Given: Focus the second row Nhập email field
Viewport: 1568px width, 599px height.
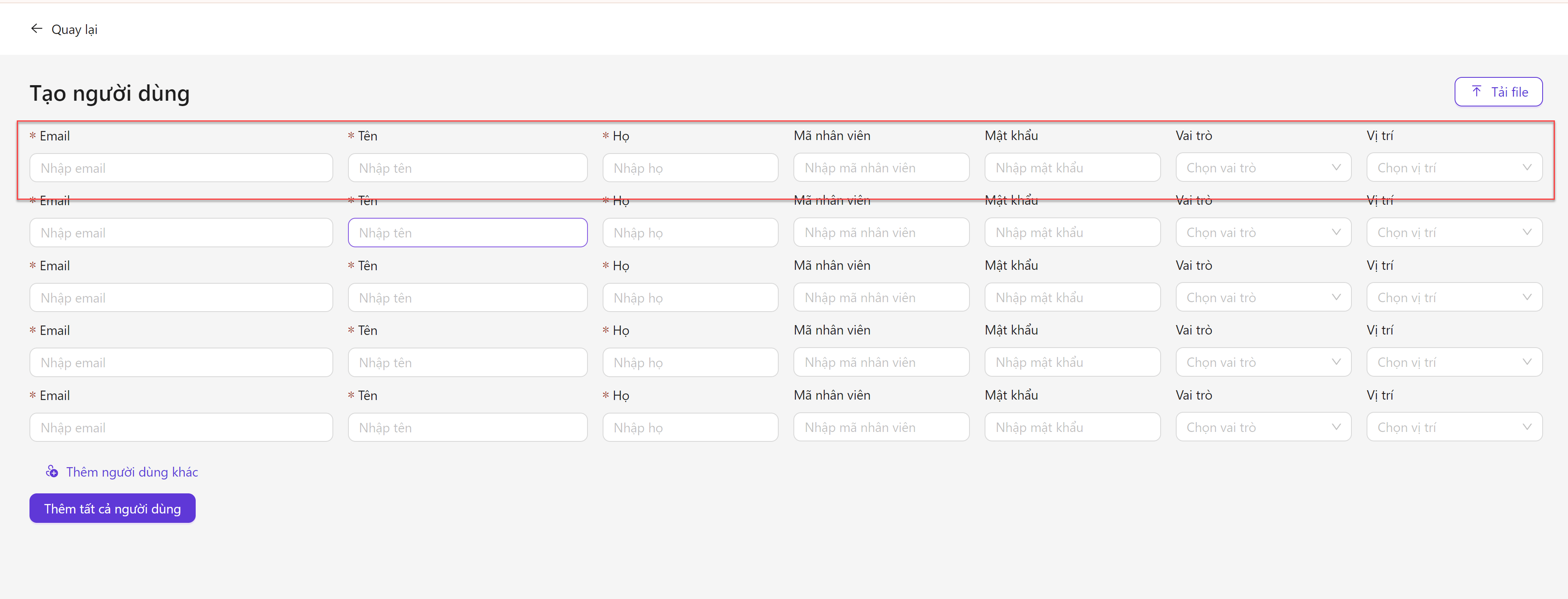Looking at the screenshot, I should coord(181,233).
